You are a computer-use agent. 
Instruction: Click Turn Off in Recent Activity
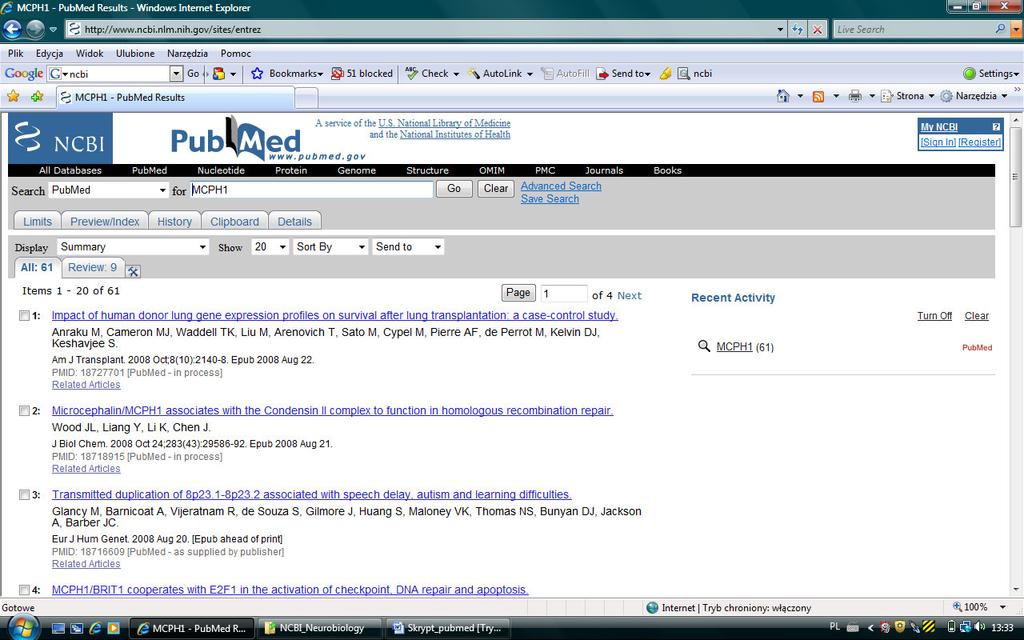tap(935, 316)
